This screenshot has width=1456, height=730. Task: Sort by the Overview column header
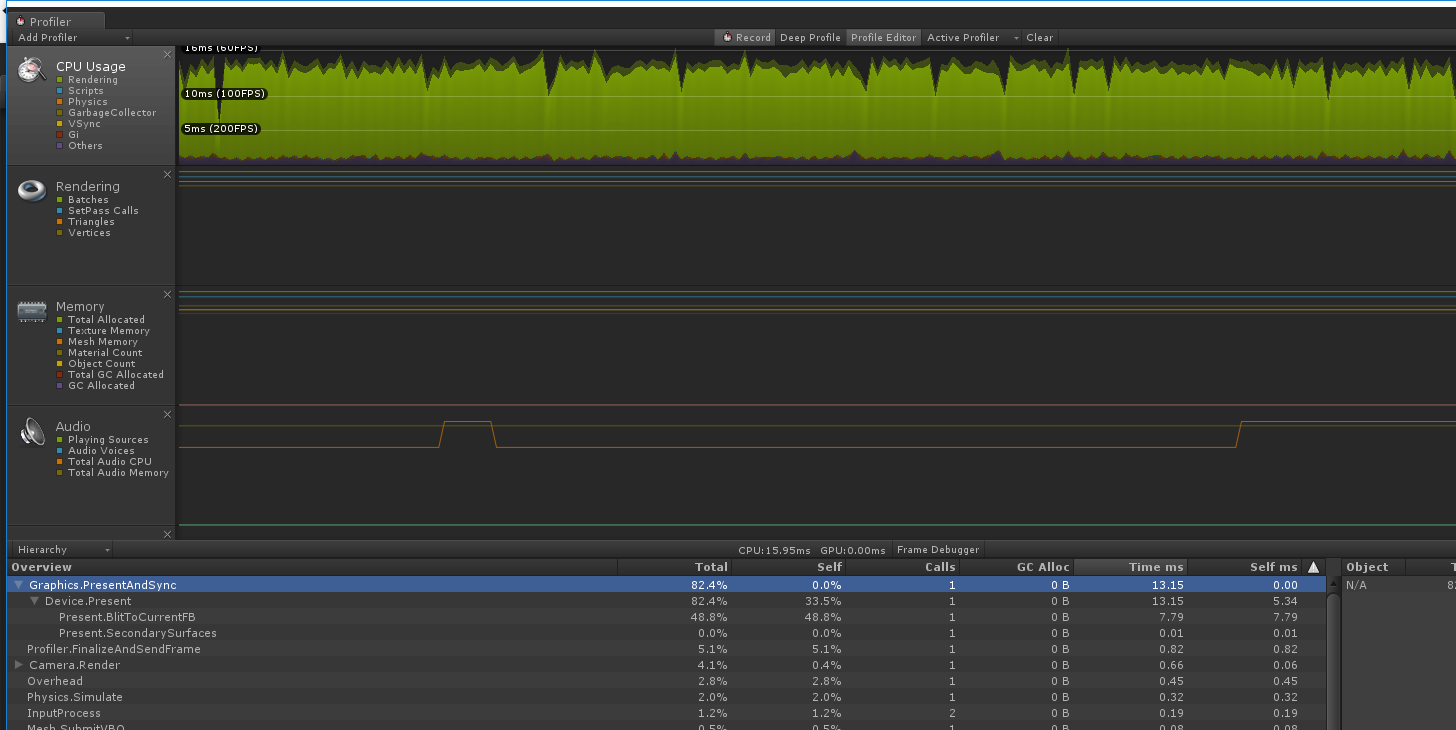point(312,567)
